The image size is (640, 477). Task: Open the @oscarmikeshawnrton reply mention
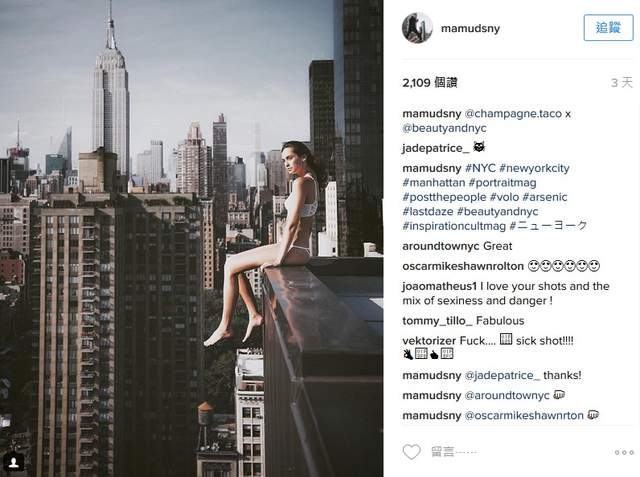click(524, 415)
